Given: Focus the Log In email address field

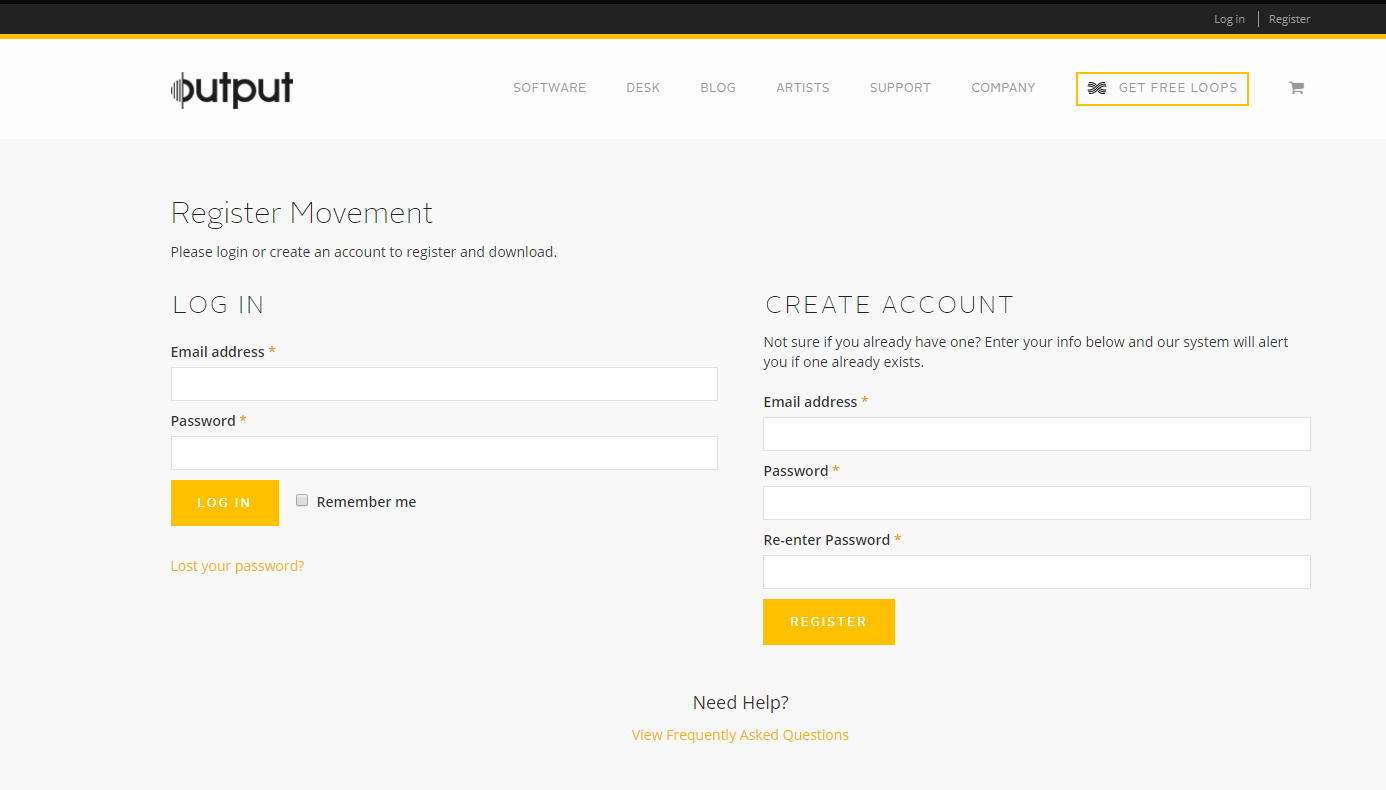Looking at the screenshot, I should click(x=444, y=384).
